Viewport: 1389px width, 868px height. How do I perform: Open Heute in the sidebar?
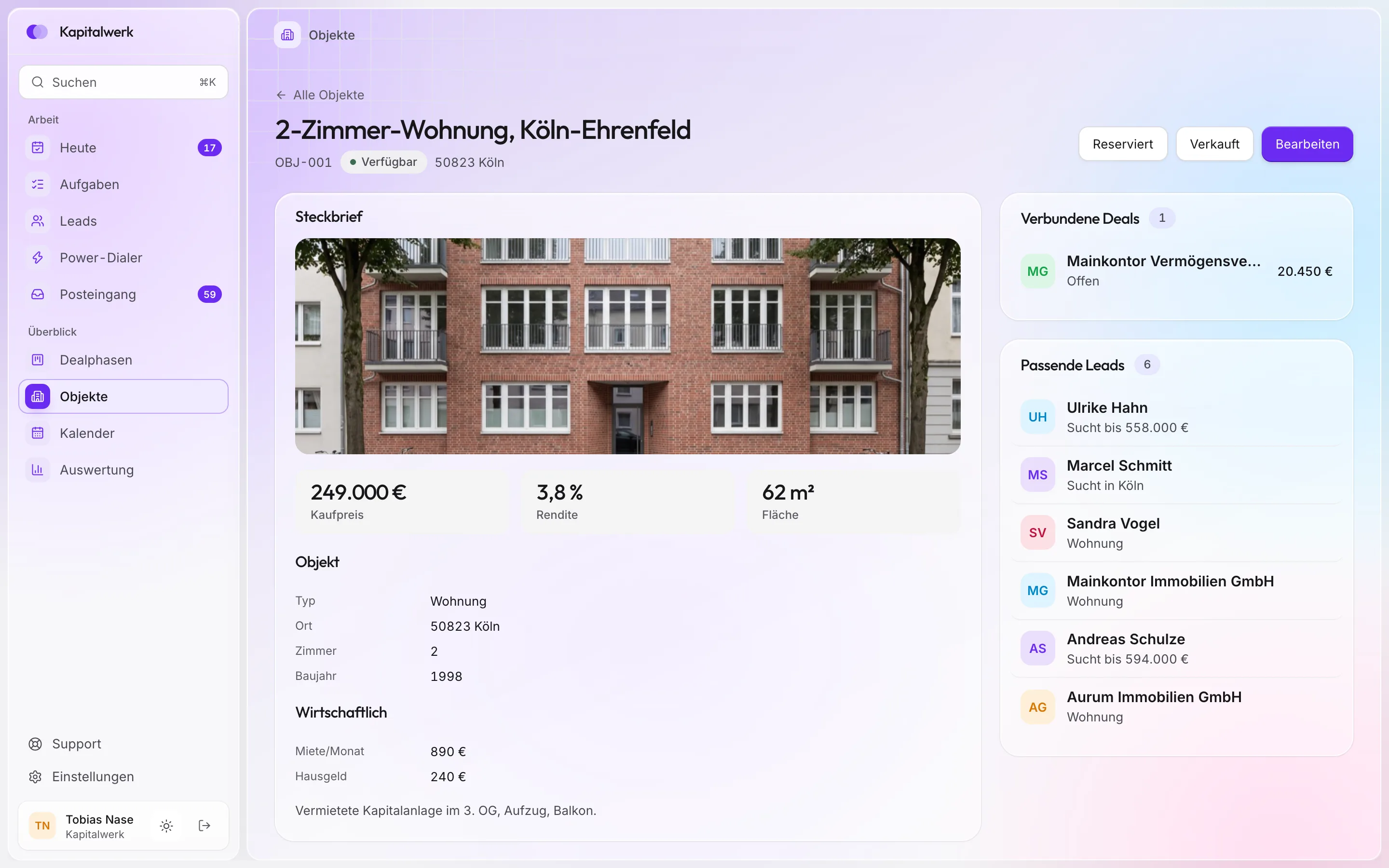click(123, 148)
